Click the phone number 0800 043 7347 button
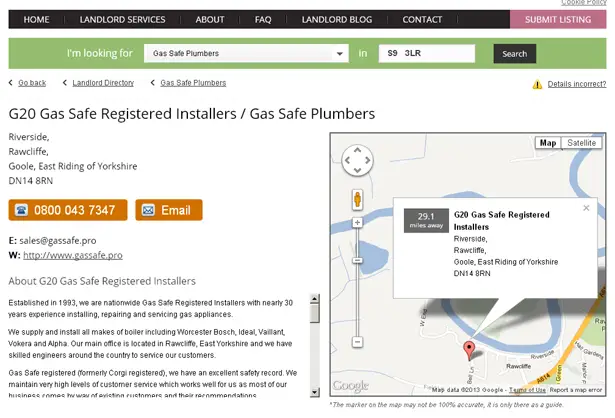Screen dimensions: 615x418 tap(68, 210)
